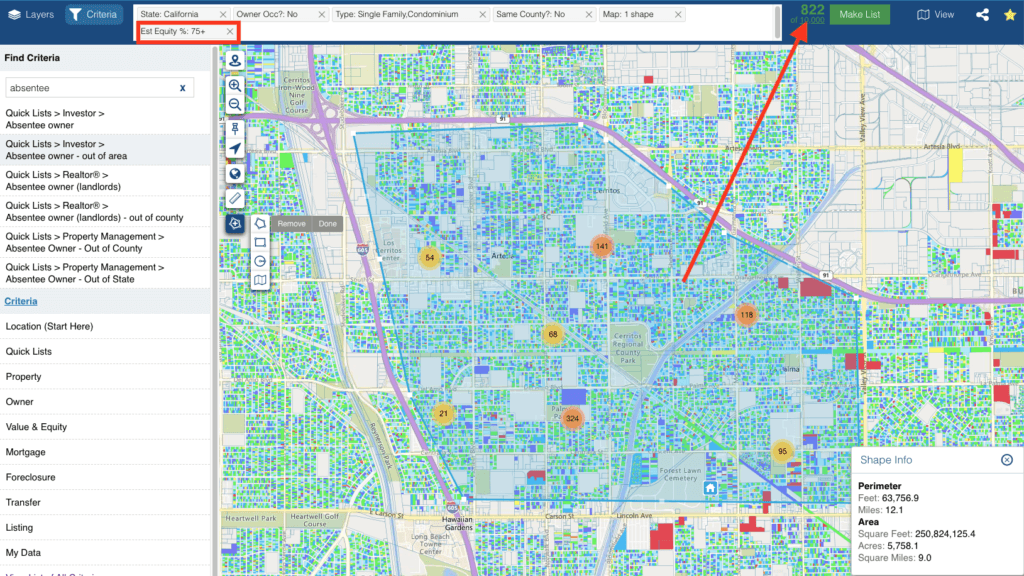This screenshot has height=576, width=1024.
Task: Remove the State: California filter chip
Action: pyautogui.click(x=223, y=14)
